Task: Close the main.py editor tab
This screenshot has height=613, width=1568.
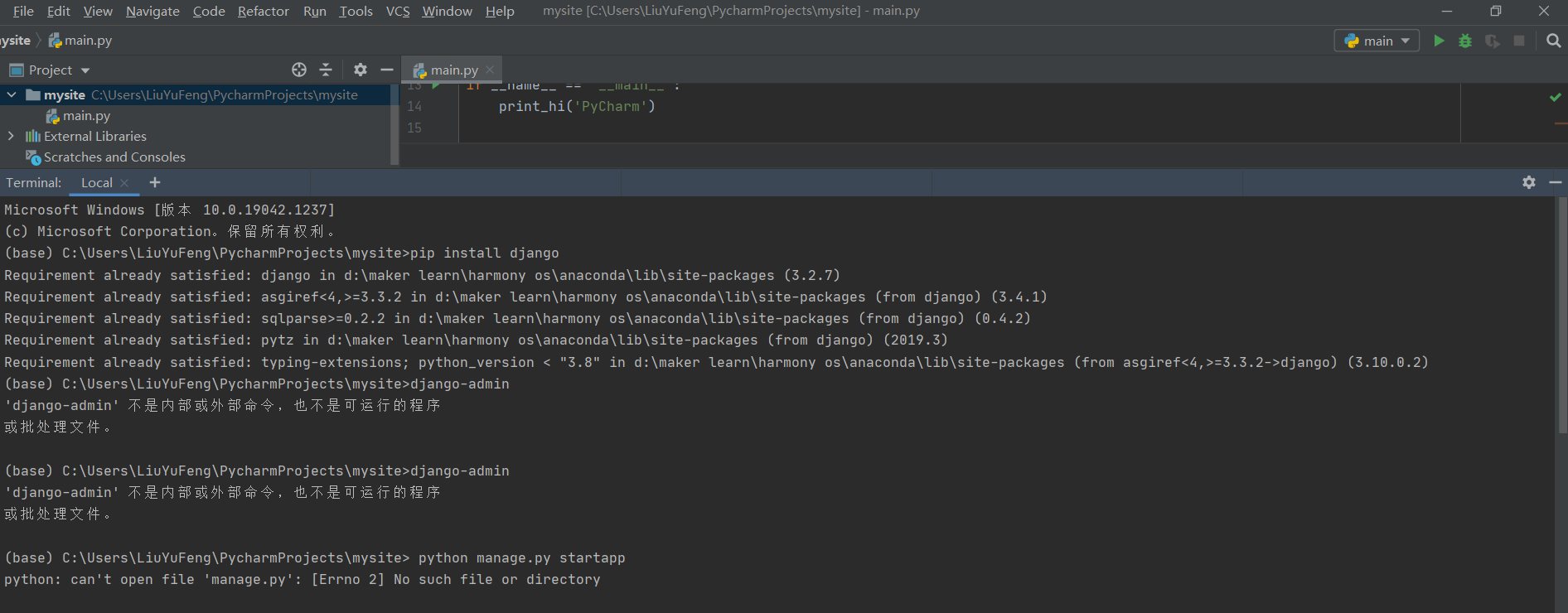Action: [x=490, y=70]
